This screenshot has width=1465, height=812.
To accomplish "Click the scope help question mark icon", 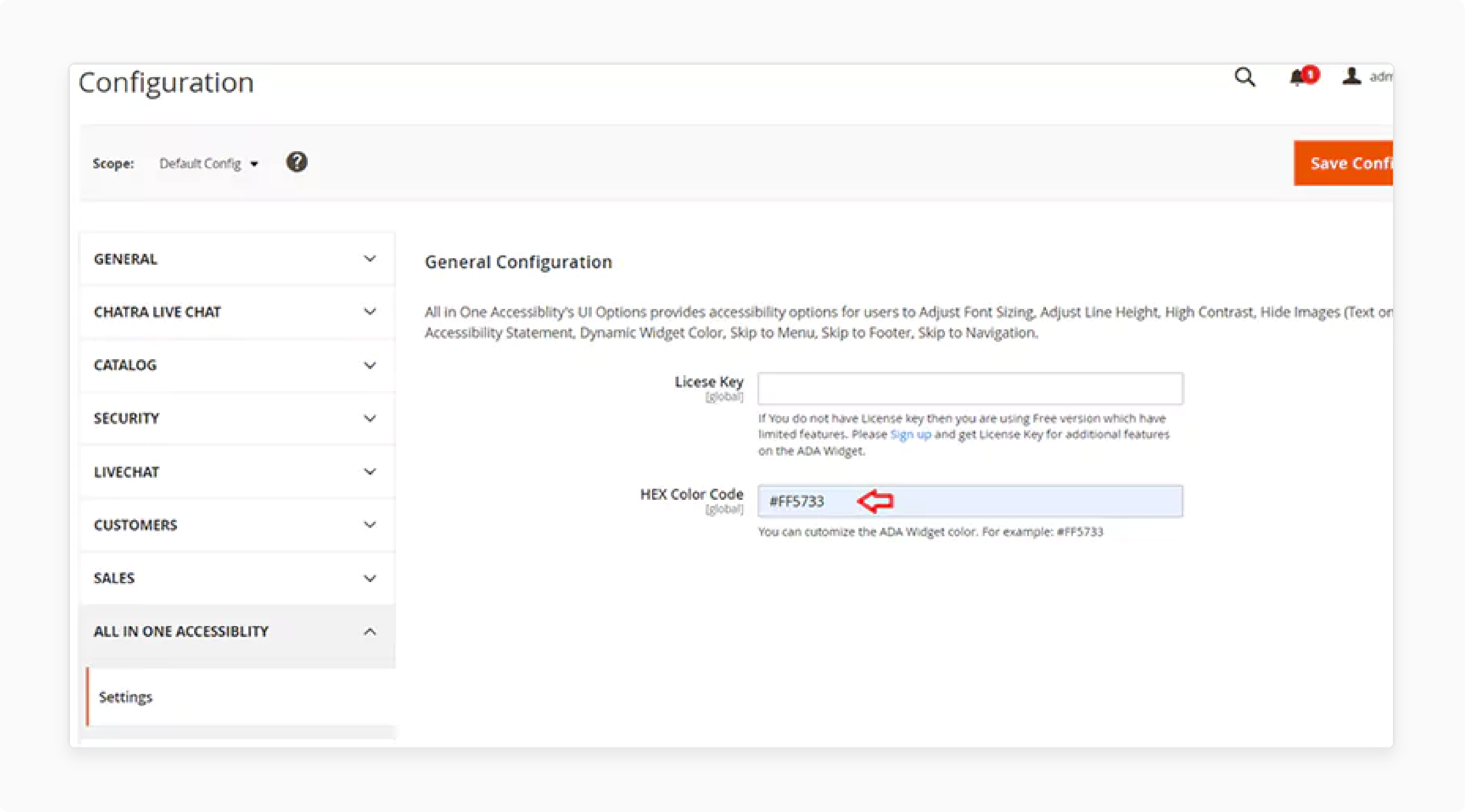I will coord(296,163).
